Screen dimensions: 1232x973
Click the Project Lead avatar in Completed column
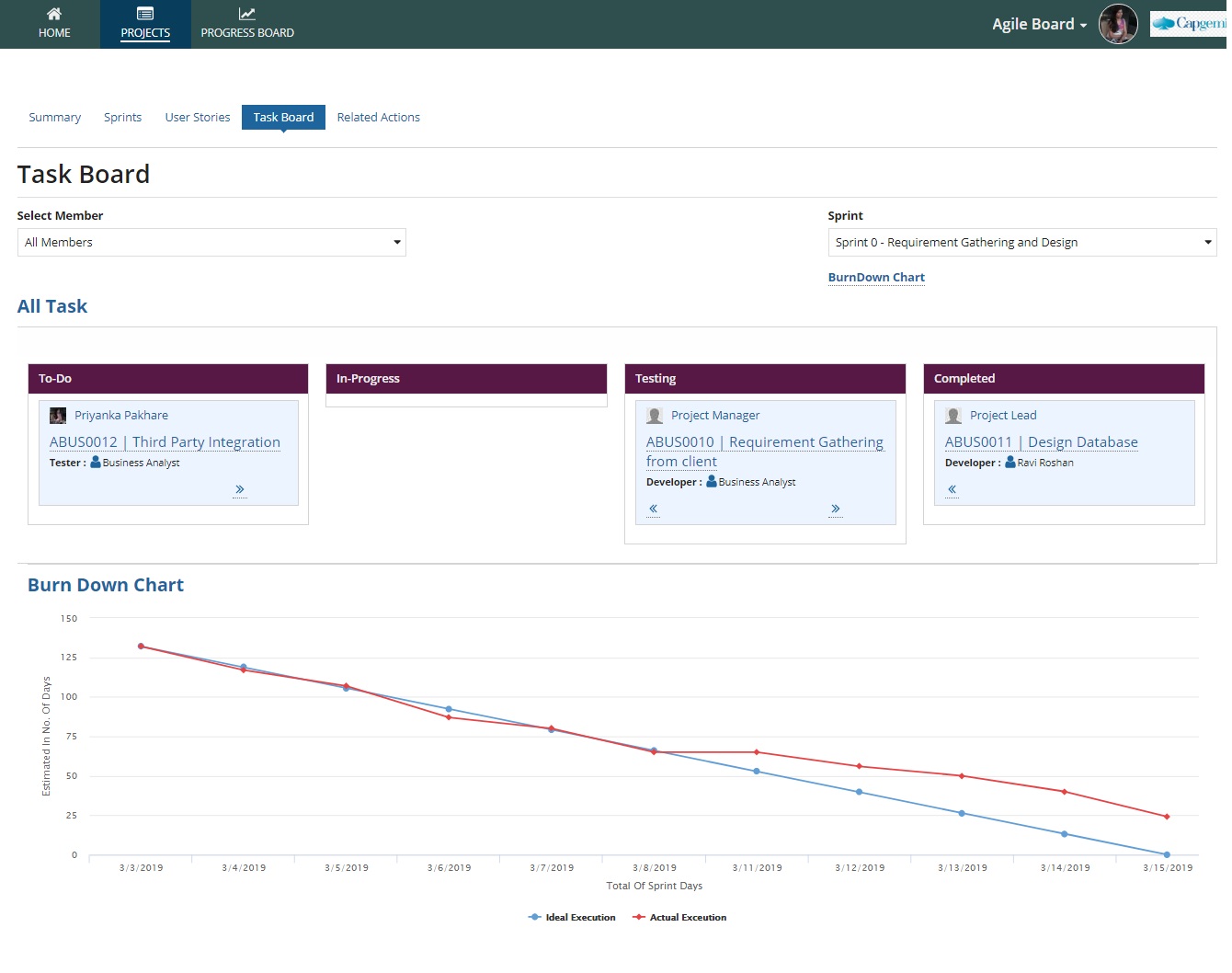(x=953, y=415)
